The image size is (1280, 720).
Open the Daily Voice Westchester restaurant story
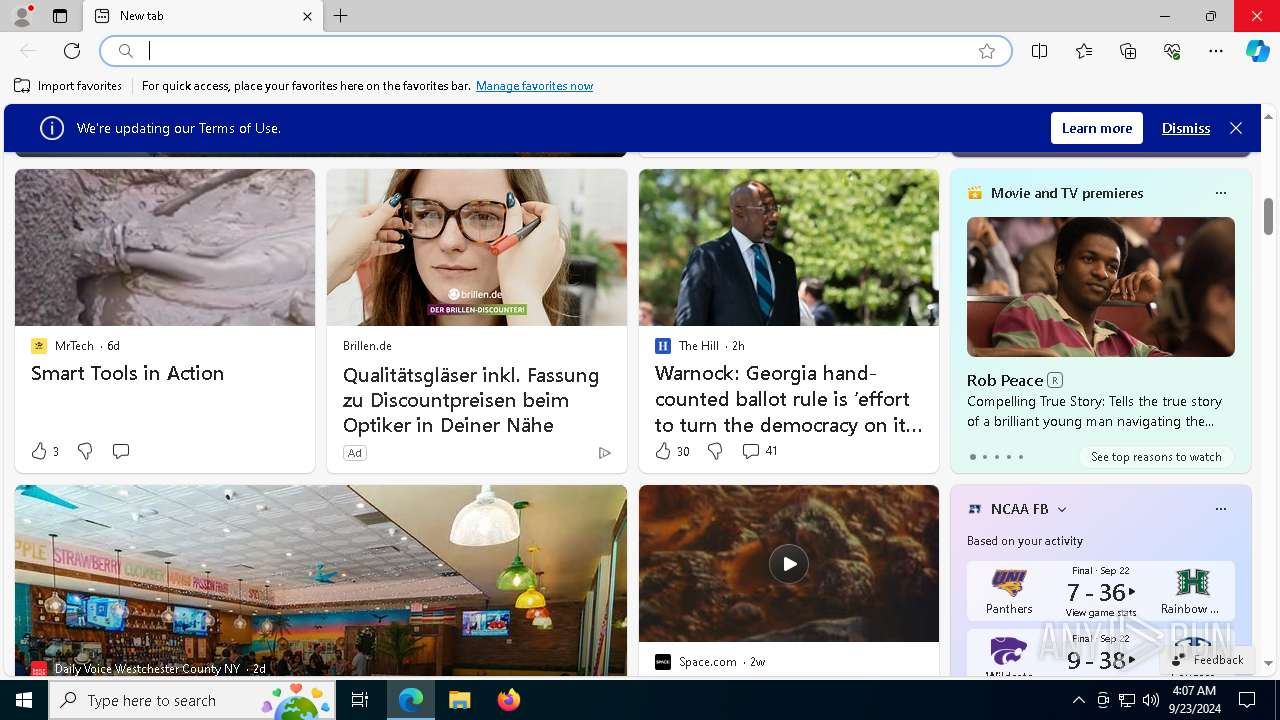pyautogui.click(x=321, y=580)
